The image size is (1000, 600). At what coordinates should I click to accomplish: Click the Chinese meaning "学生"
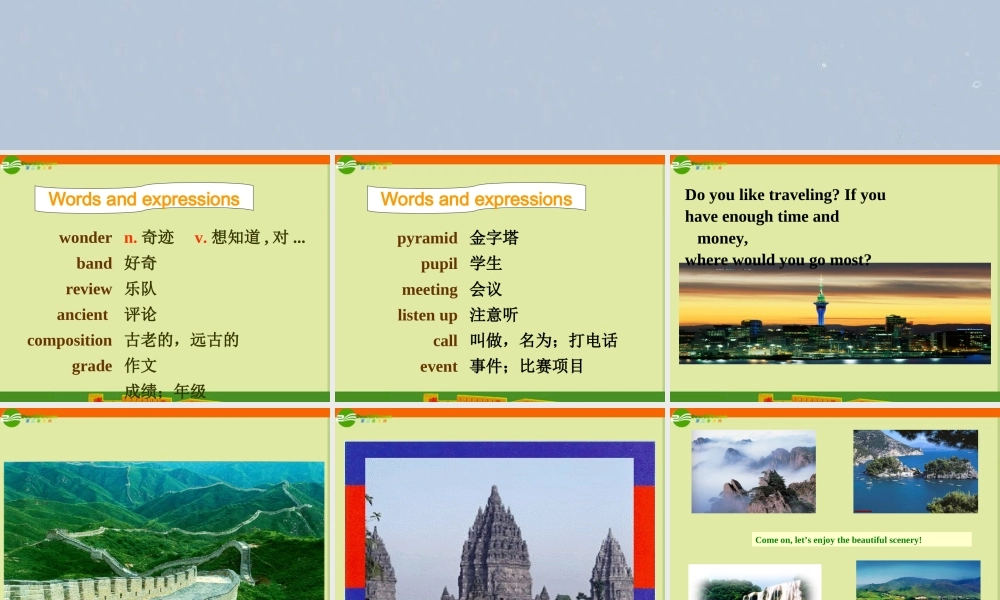tap(486, 263)
